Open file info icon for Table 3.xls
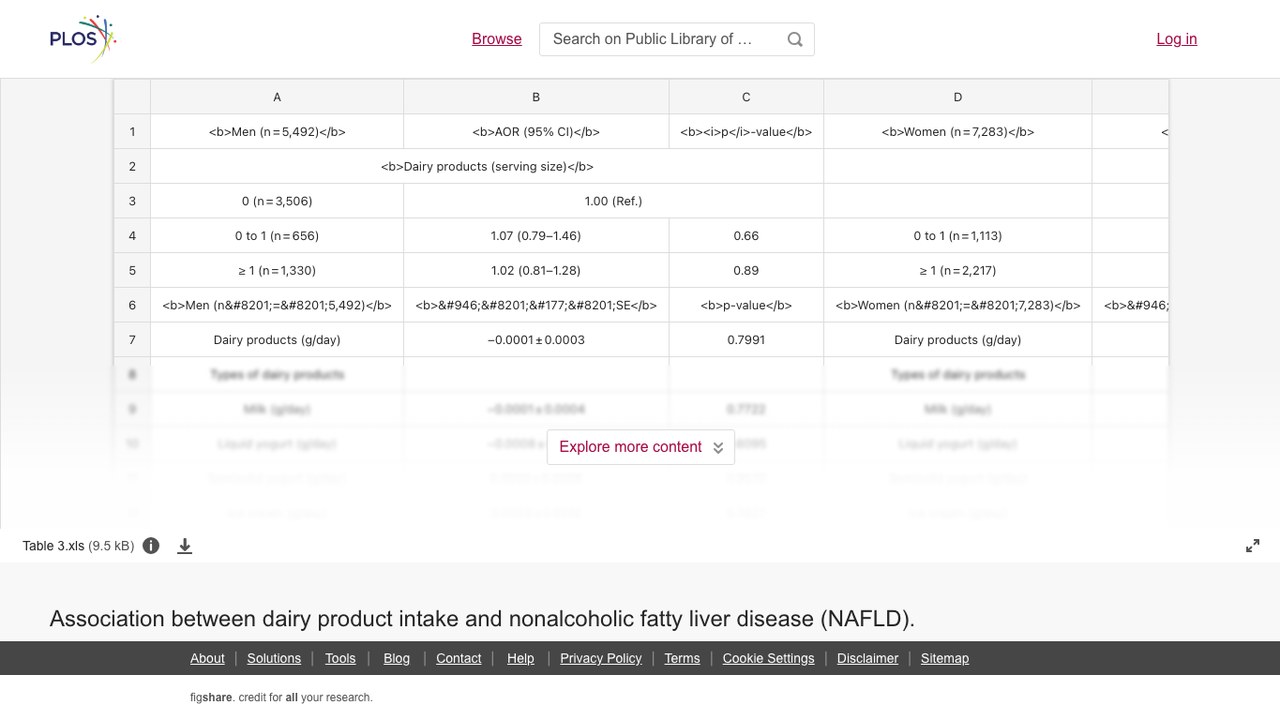Image resolution: width=1280 pixels, height=720 pixels. point(151,546)
